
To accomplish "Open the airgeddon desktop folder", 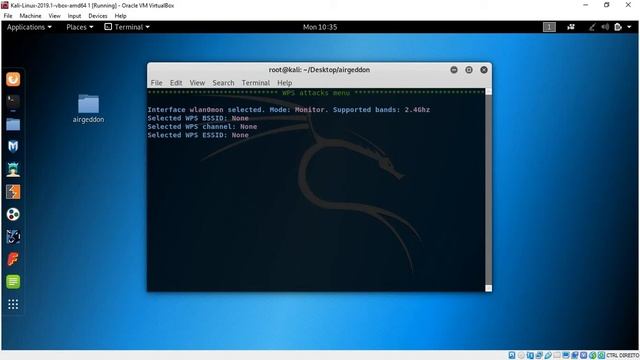I will [x=88, y=108].
